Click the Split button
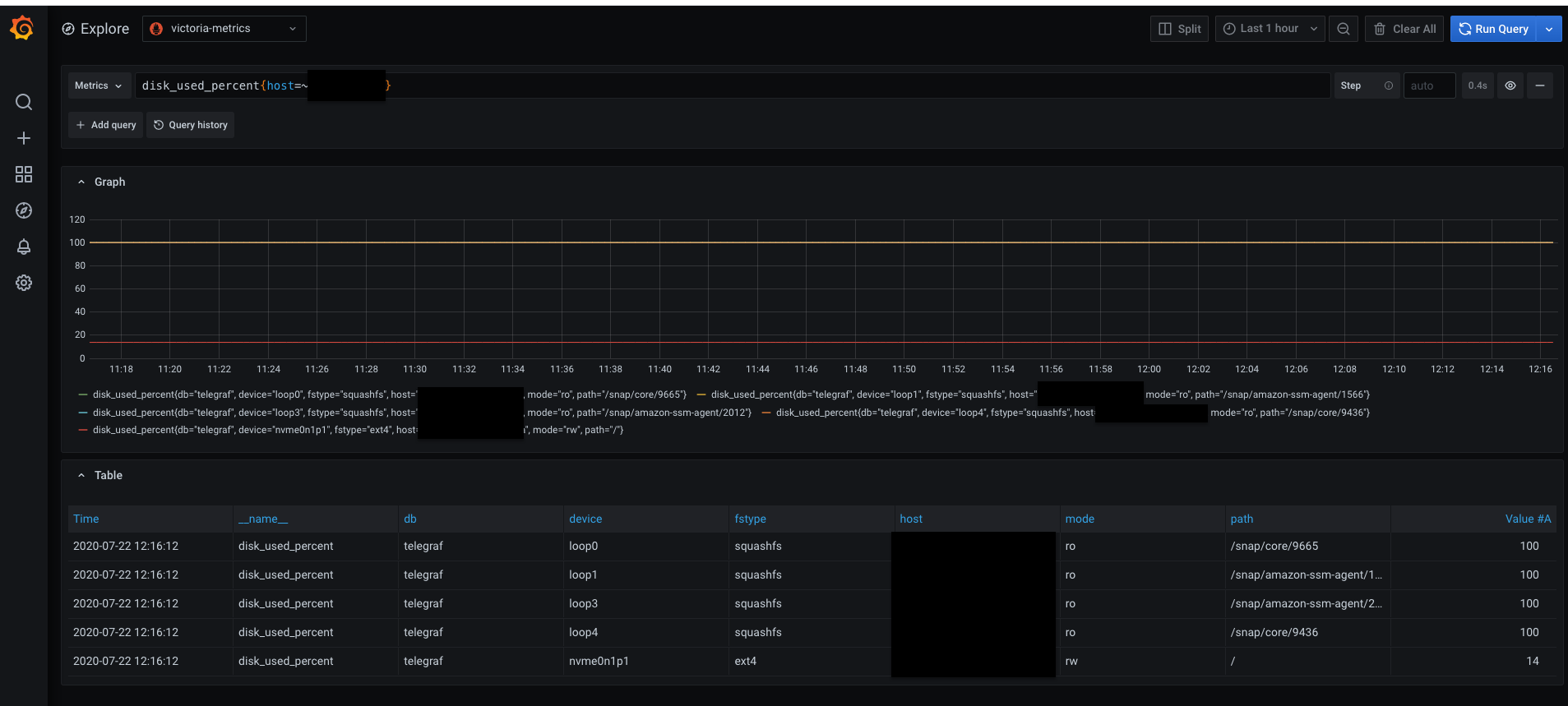 point(1179,29)
